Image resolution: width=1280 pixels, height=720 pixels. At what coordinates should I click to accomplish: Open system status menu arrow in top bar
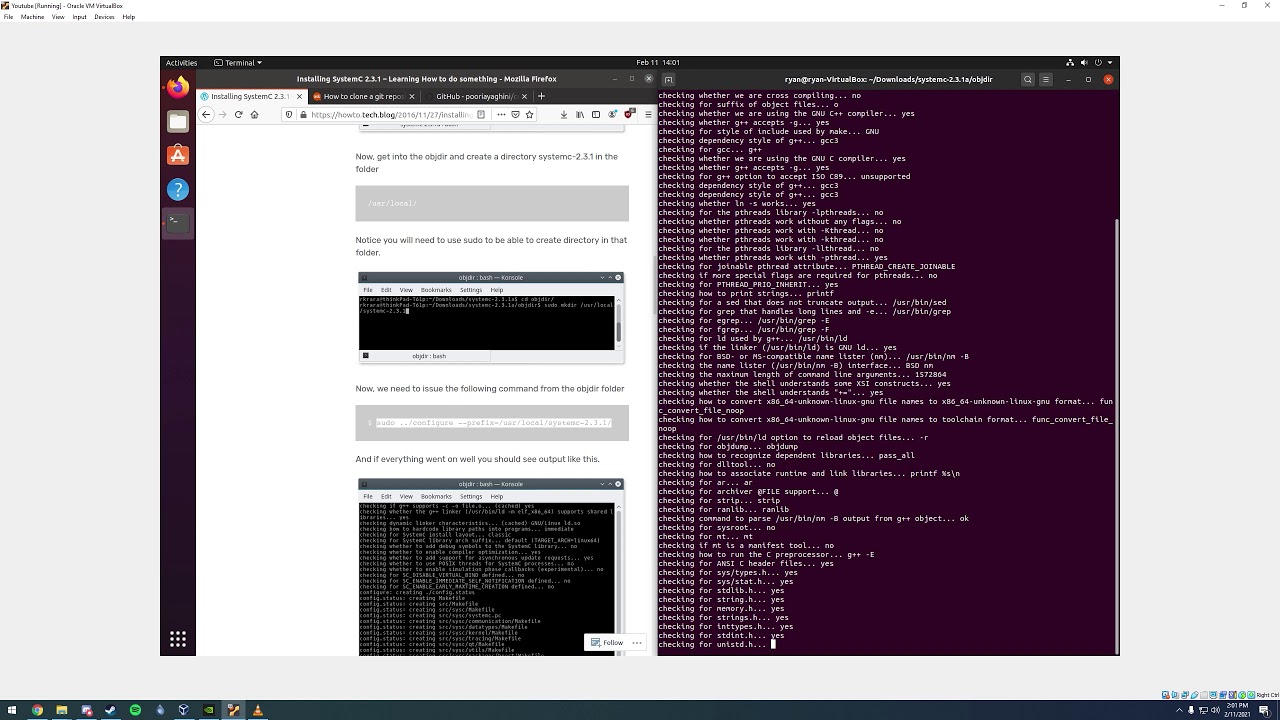tap(1110, 62)
